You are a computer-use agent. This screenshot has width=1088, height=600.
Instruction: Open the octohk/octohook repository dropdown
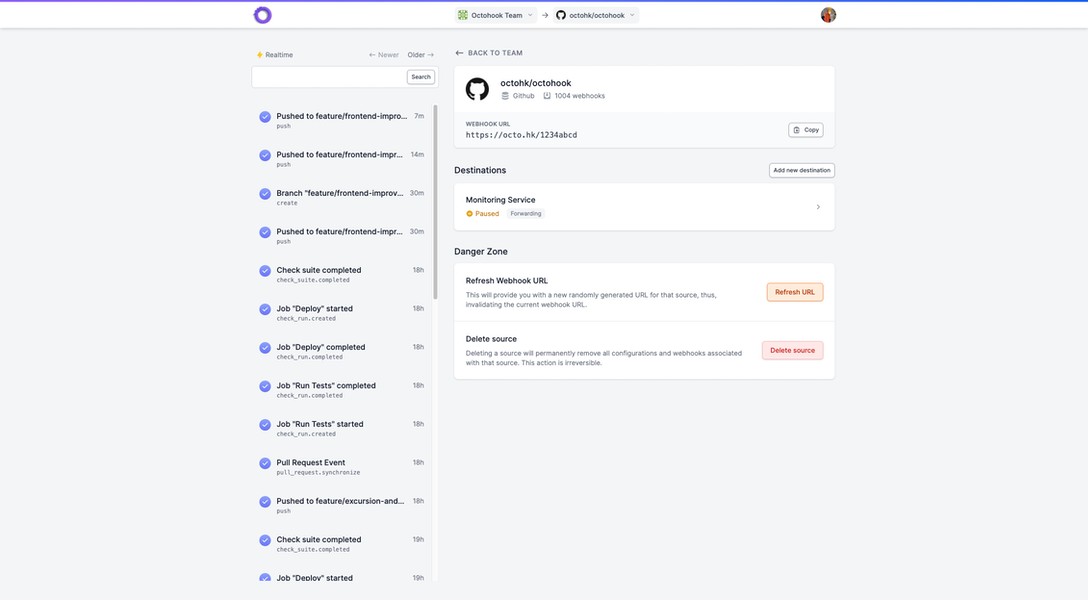pyautogui.click(x=632, y=14)
